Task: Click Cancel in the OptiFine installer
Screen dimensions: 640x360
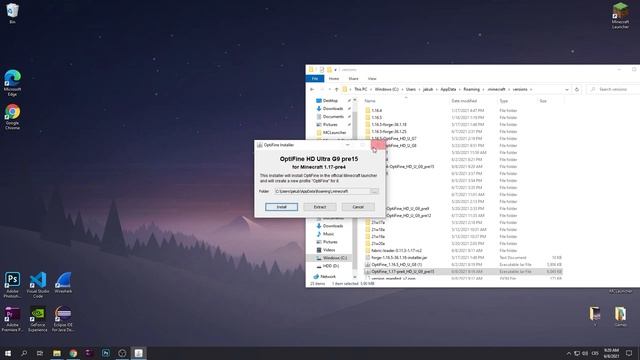Action: tap(358, 207)
